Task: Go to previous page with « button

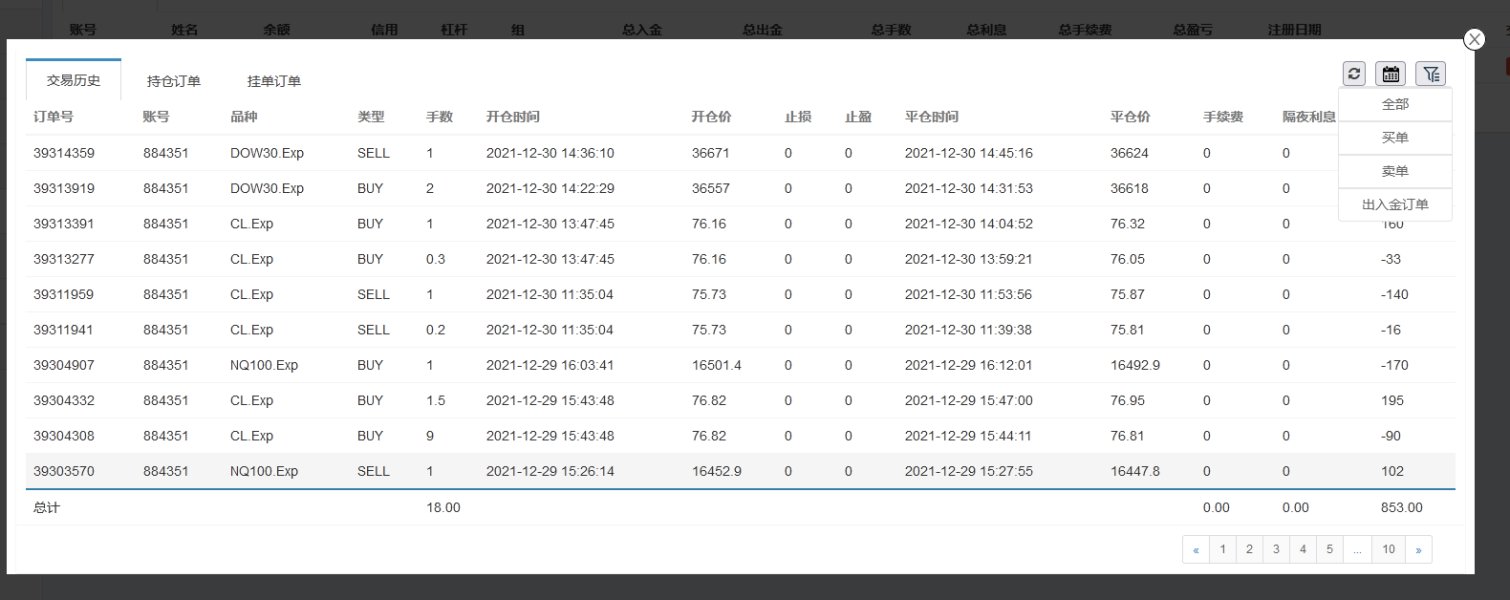Action: click(1196, 549)
